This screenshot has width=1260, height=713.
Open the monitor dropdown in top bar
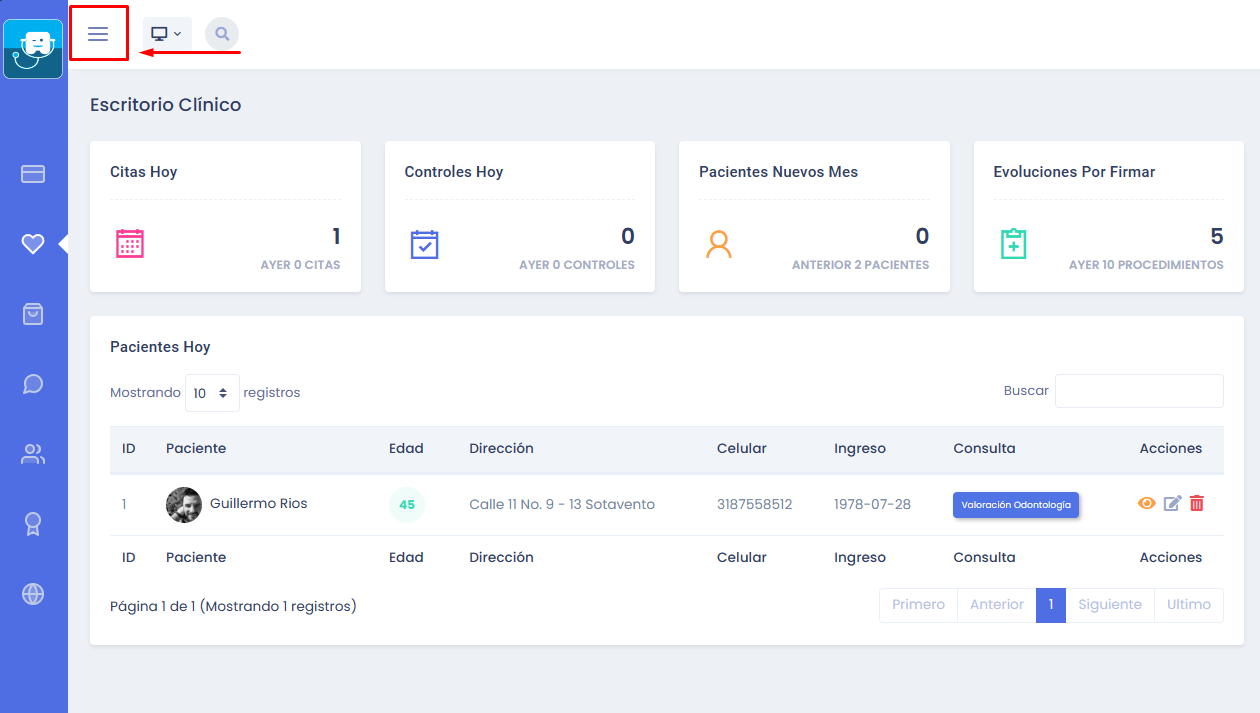coord(166,34)
